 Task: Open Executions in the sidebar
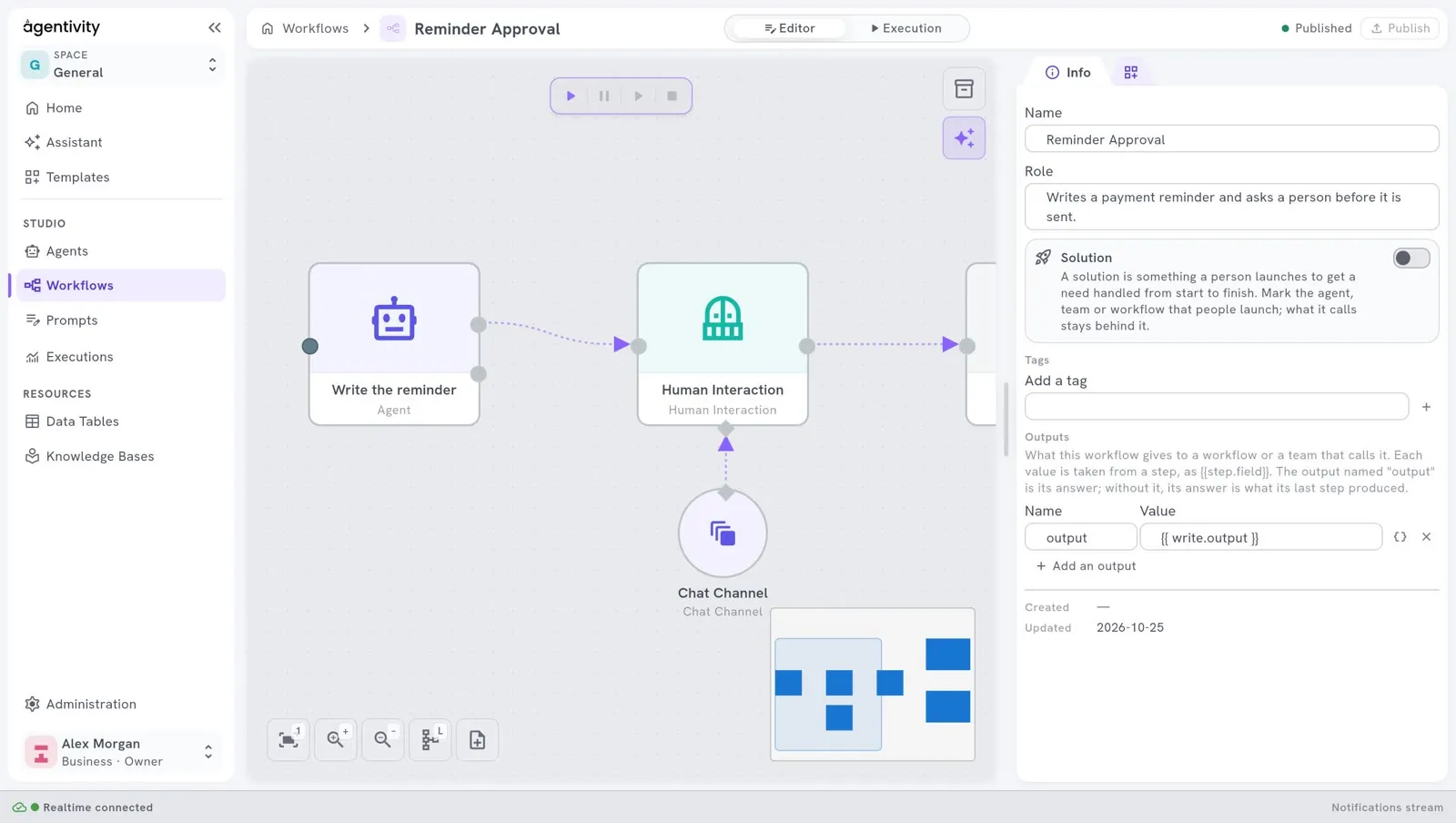122,357
